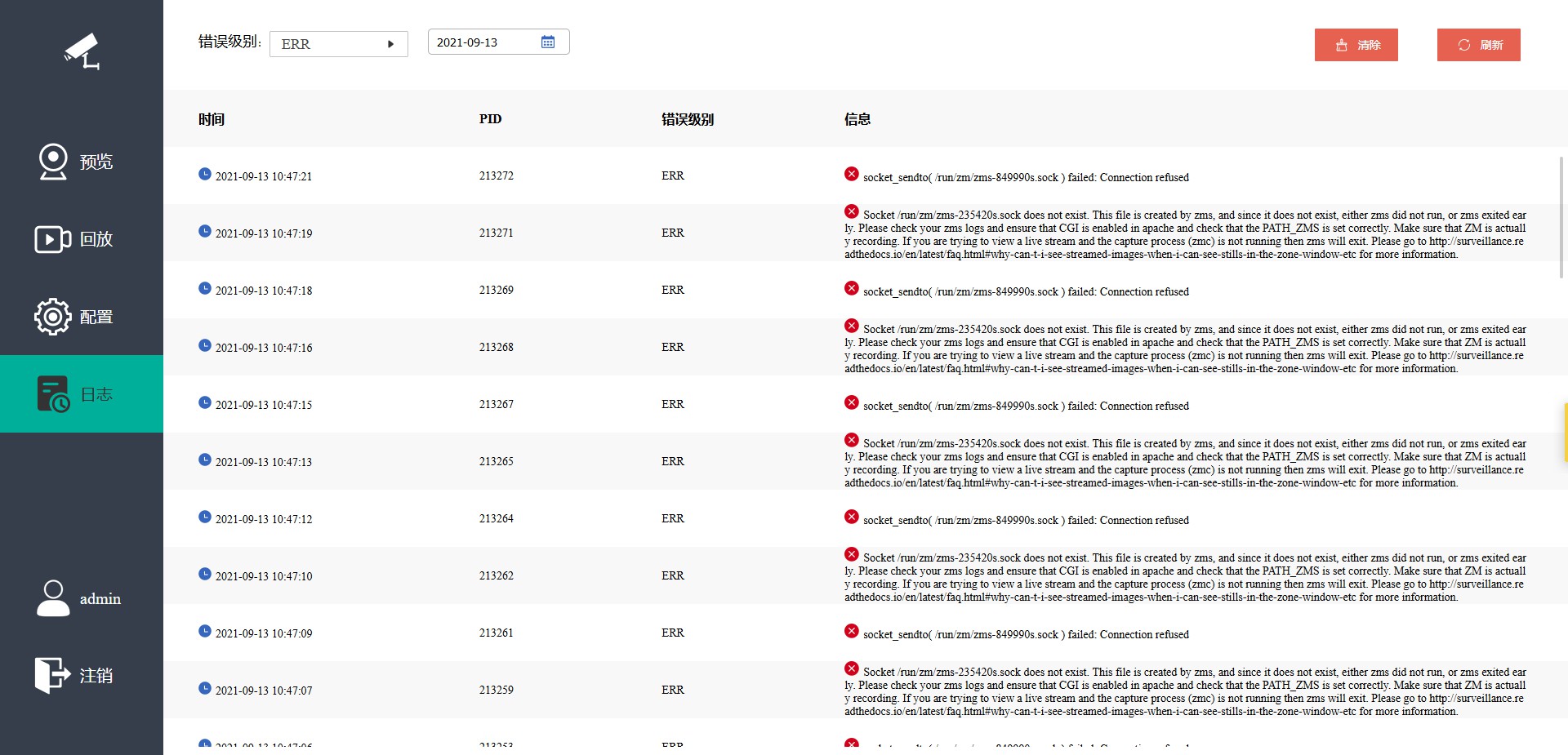The width and height of the screenshot is (1568, 755).
Task: Click the 配置 gear settings icon
Action: tap(53, 317)
